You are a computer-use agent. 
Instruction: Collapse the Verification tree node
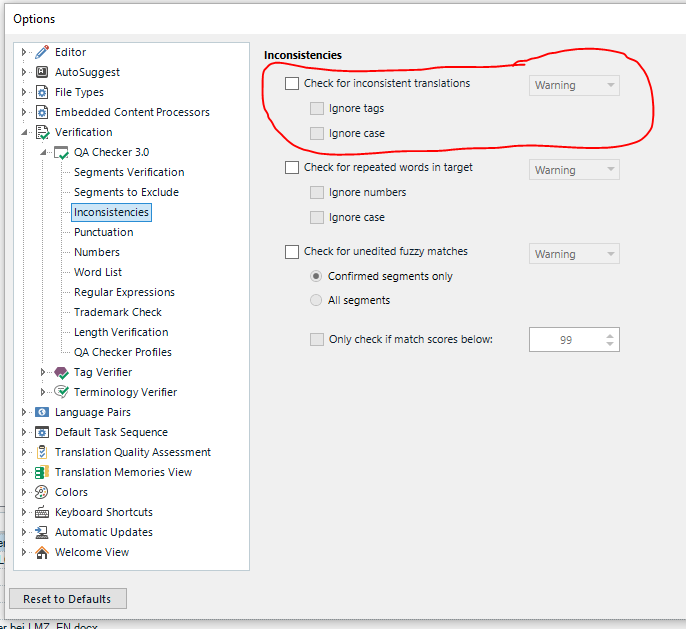pos(24,132)
